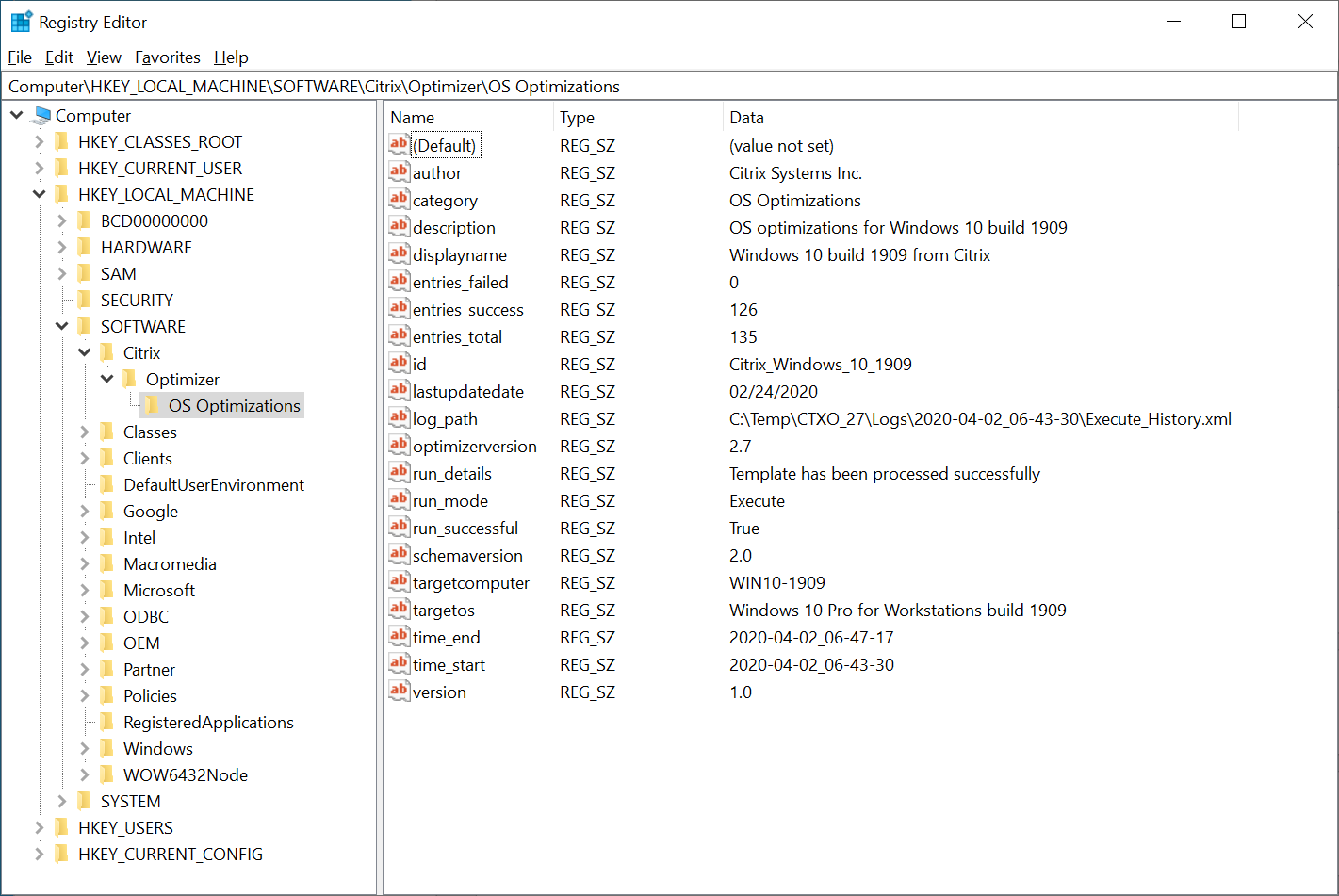This screenshot has height=896, width=1339.
Task: Expand the HKEY_CURRENT_USER hive
Action: (39, 169)
